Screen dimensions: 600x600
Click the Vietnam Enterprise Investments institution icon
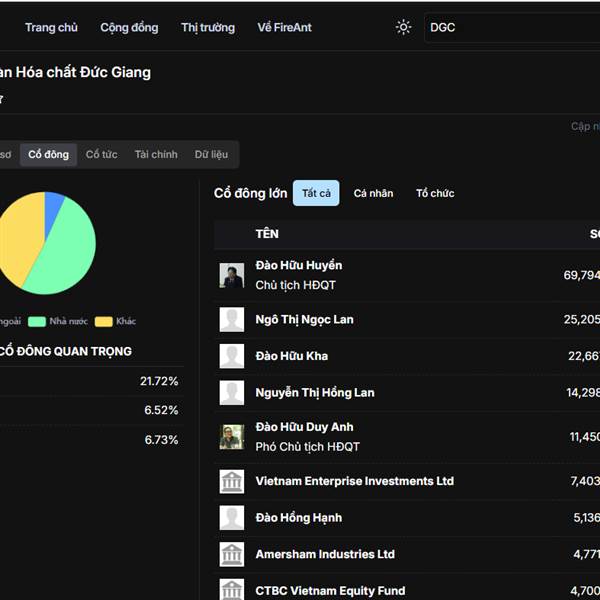pos(232,481)
